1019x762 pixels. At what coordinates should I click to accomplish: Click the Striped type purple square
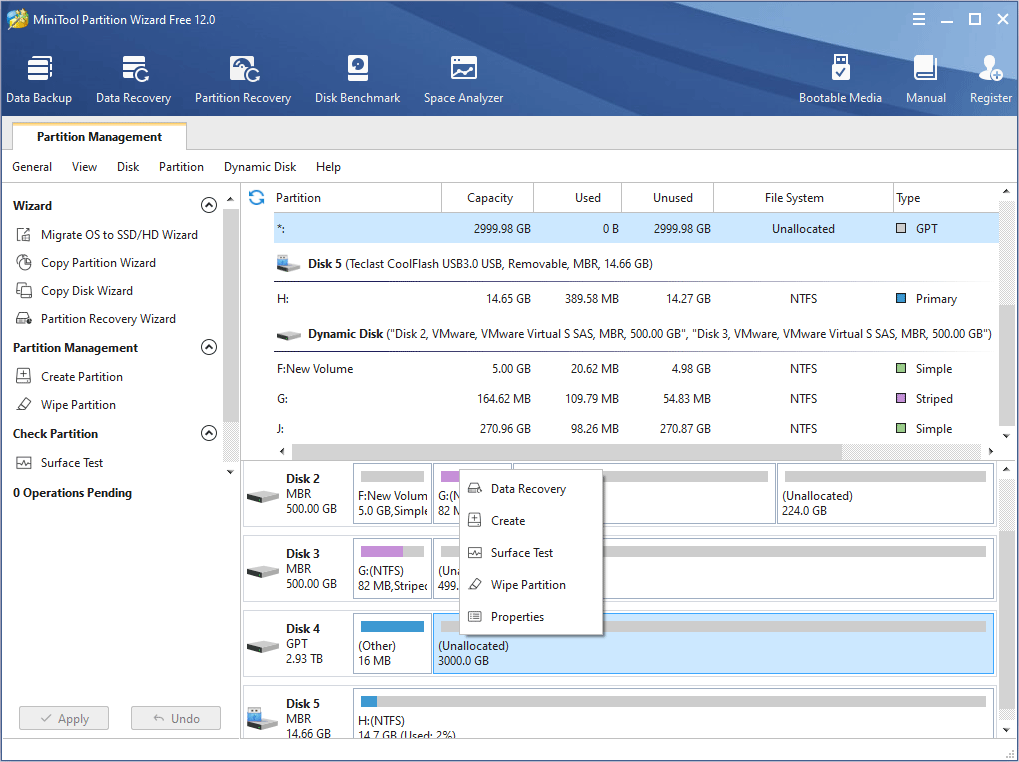(901, 398)
